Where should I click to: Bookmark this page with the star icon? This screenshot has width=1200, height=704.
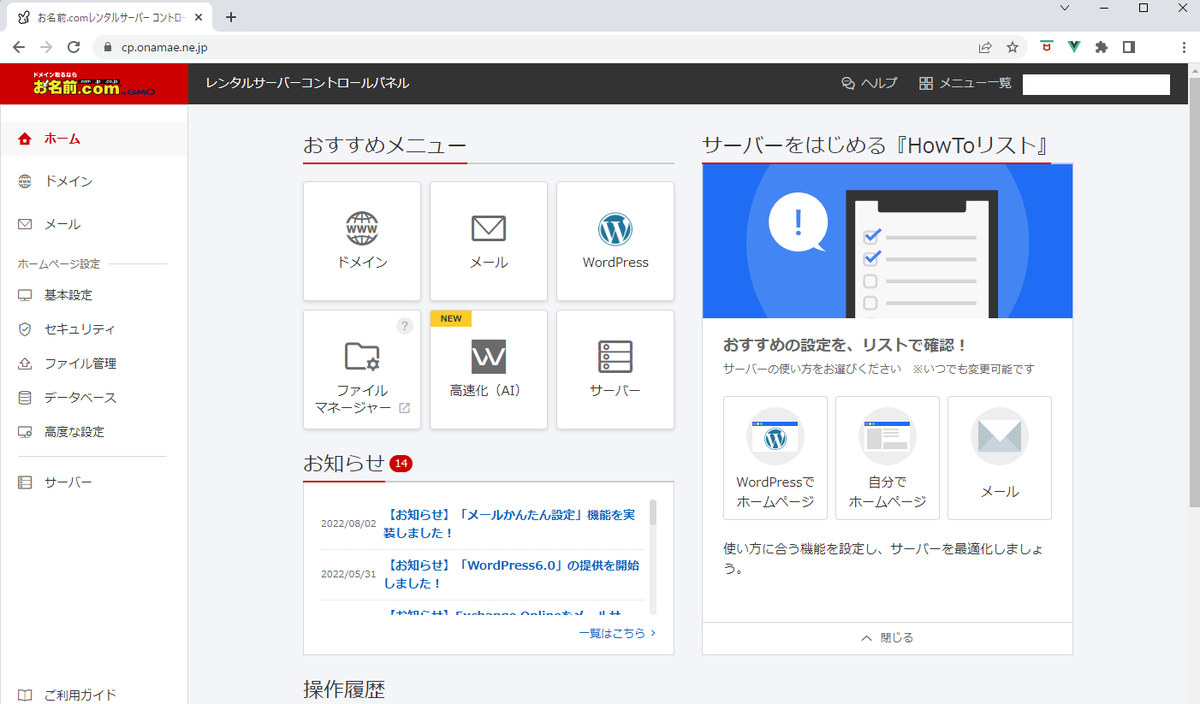tap(1012, 47)
